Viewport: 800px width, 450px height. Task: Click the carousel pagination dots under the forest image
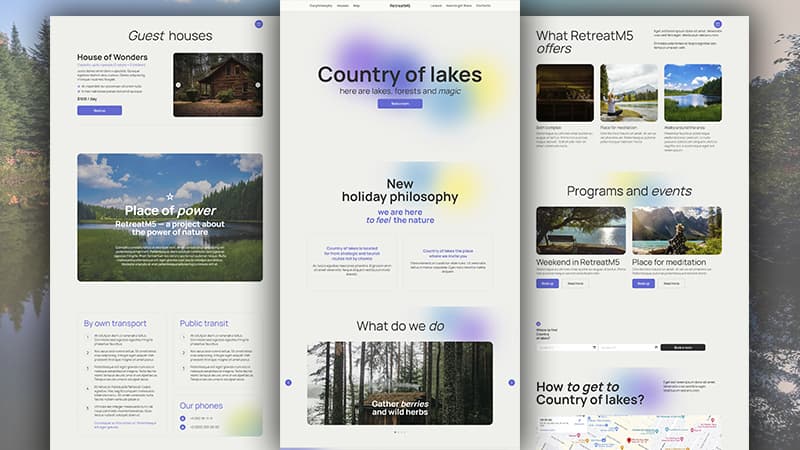(399, 432)
